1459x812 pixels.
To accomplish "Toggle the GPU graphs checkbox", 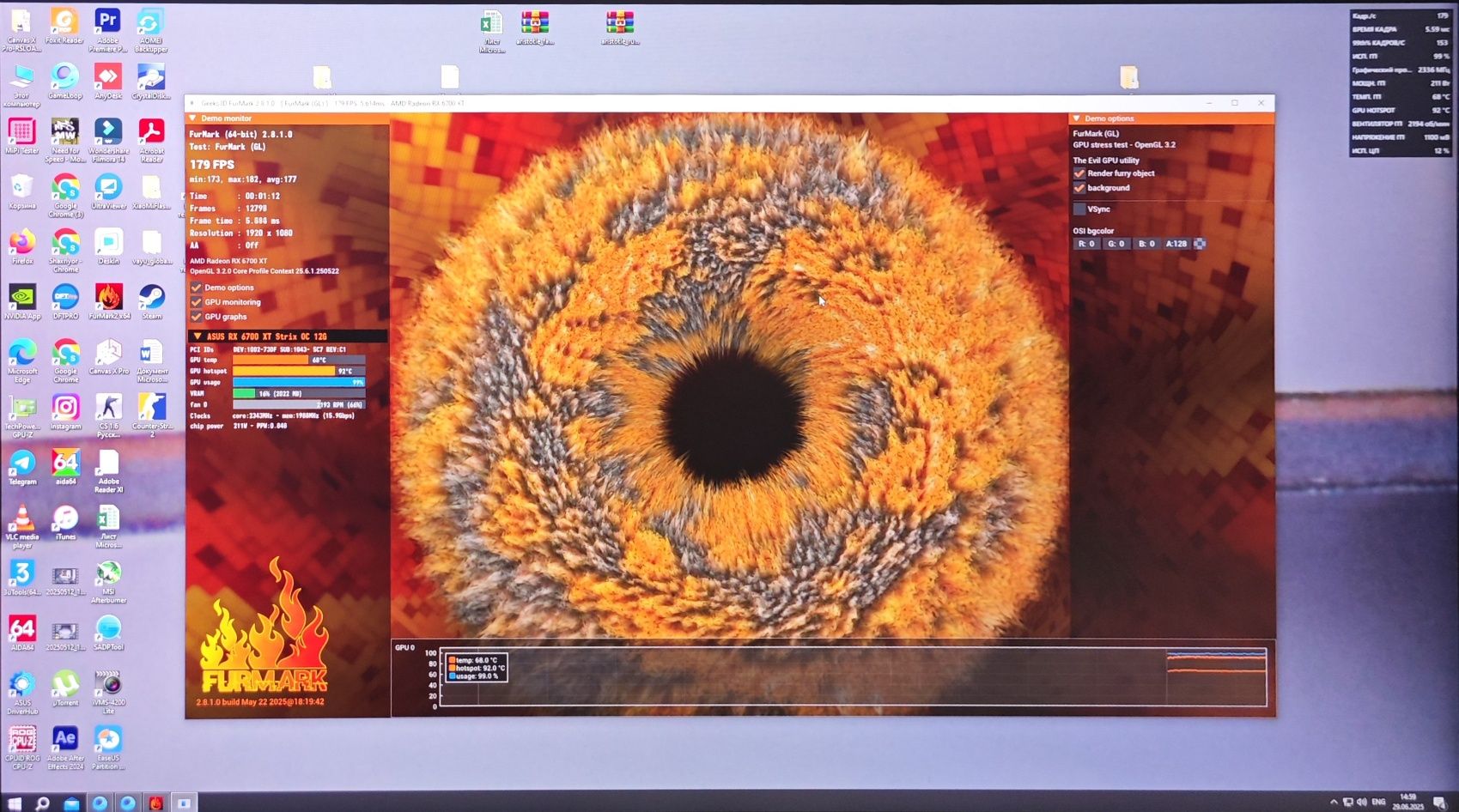I will [197, 317].
